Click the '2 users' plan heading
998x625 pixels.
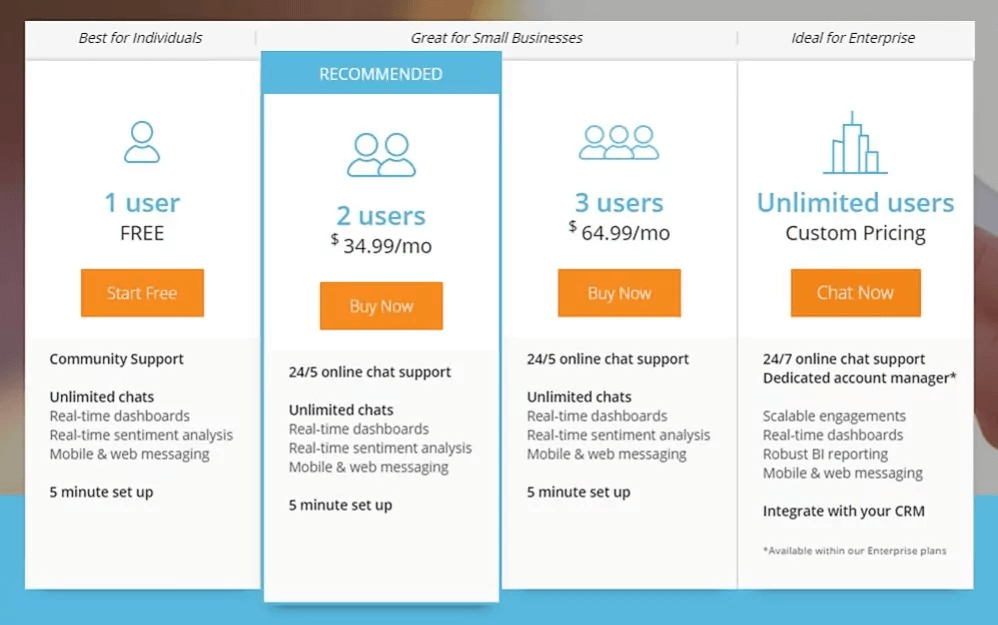point(381,216)
